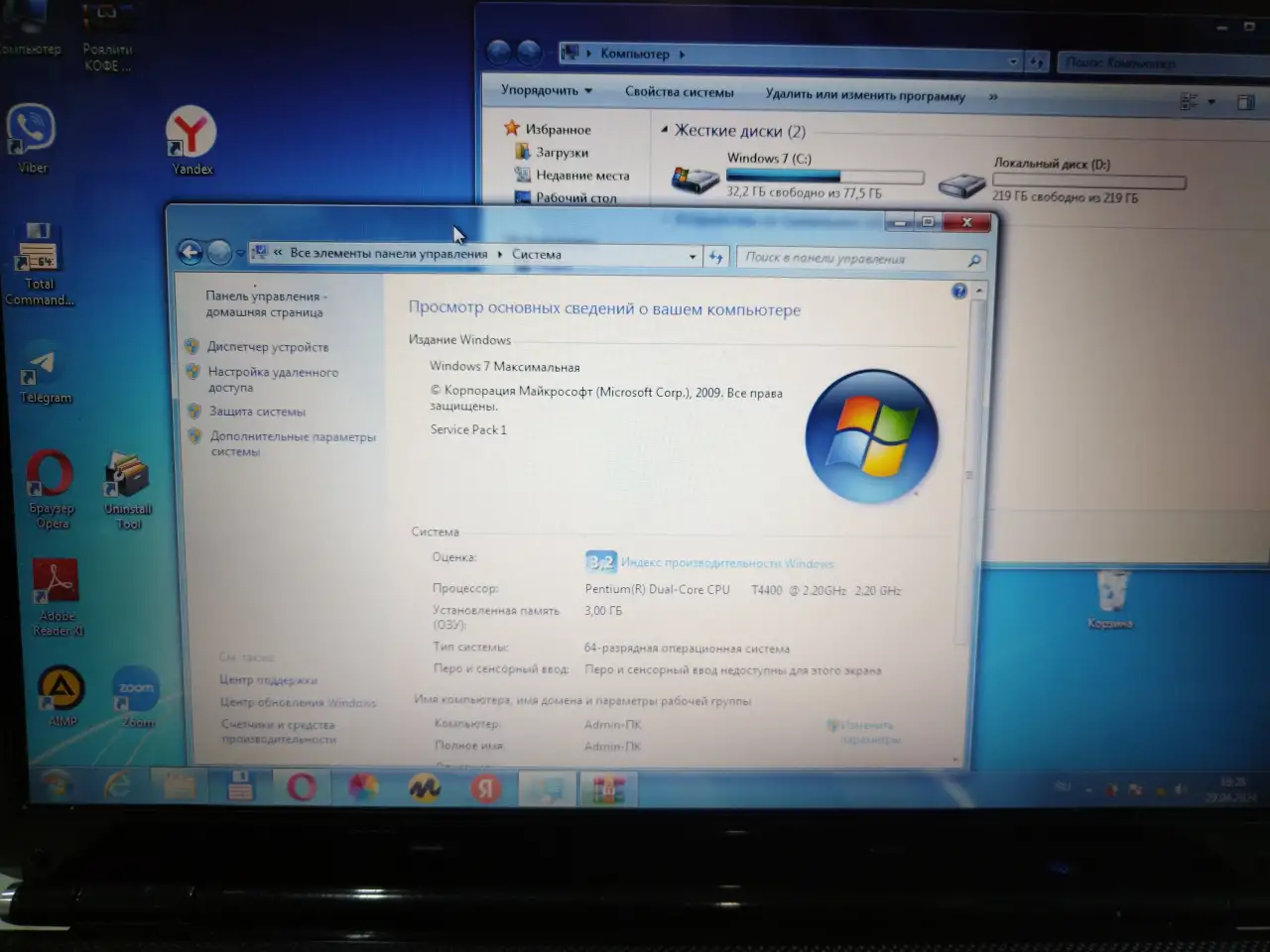Screen dimensions: 1270x952
Task: Open Uninstall Tool shortcut
Action: click(x=128, y=490)
